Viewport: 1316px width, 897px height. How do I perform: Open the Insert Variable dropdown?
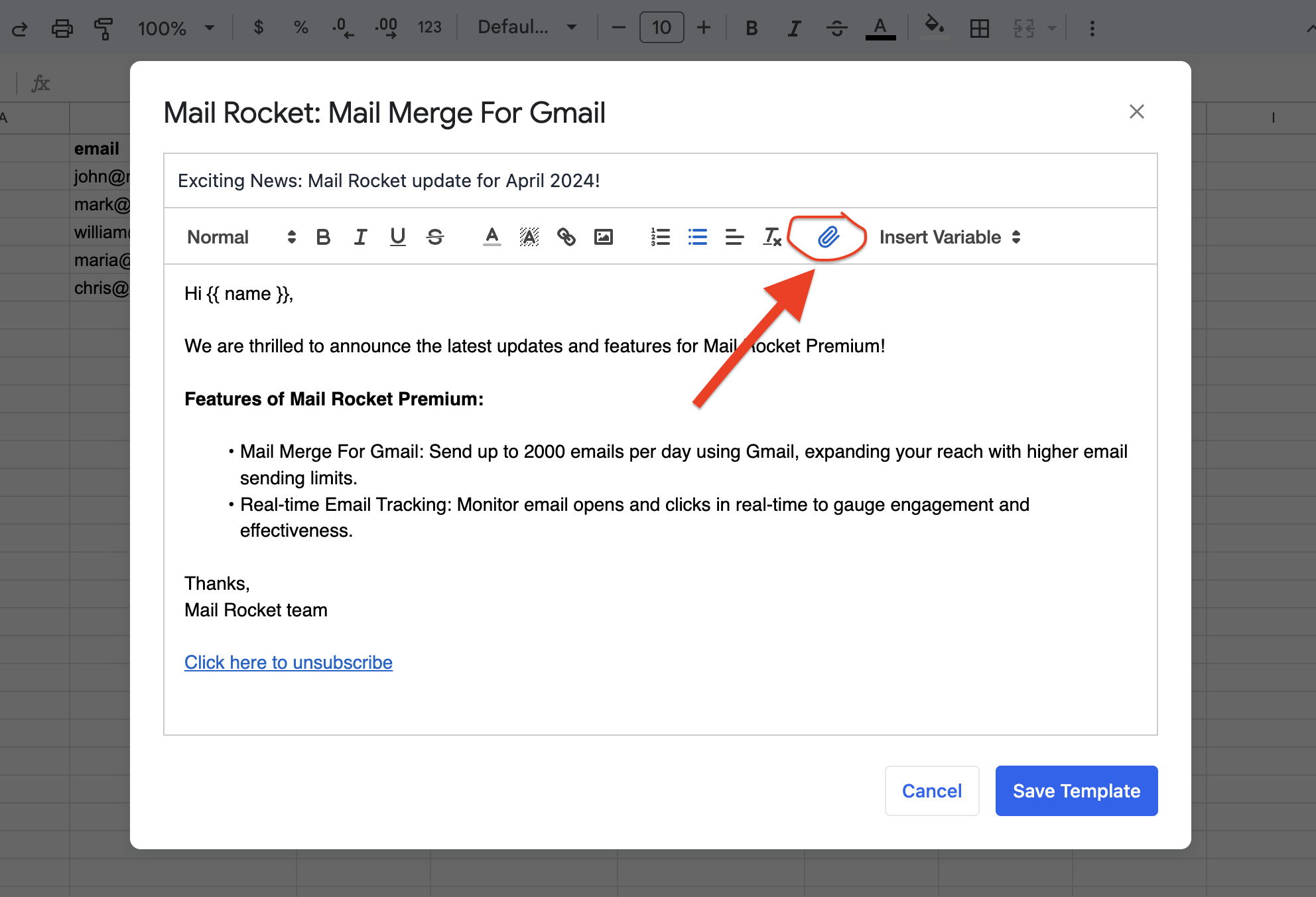(x=949, y=237)
